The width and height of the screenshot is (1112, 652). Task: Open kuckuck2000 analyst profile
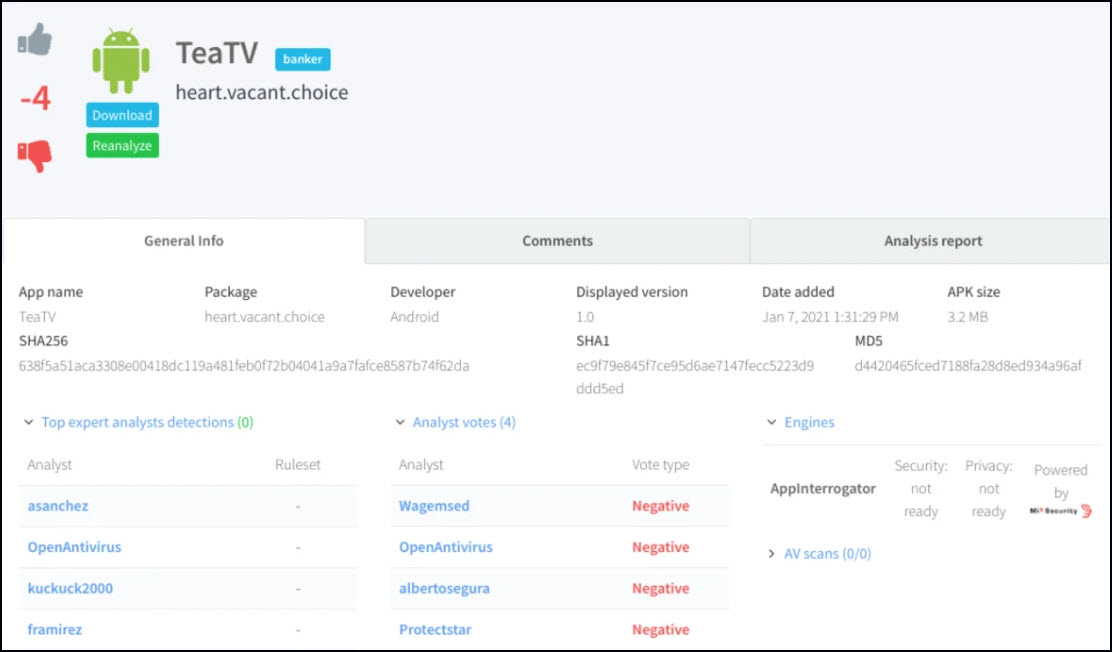(x=70, y=588)
